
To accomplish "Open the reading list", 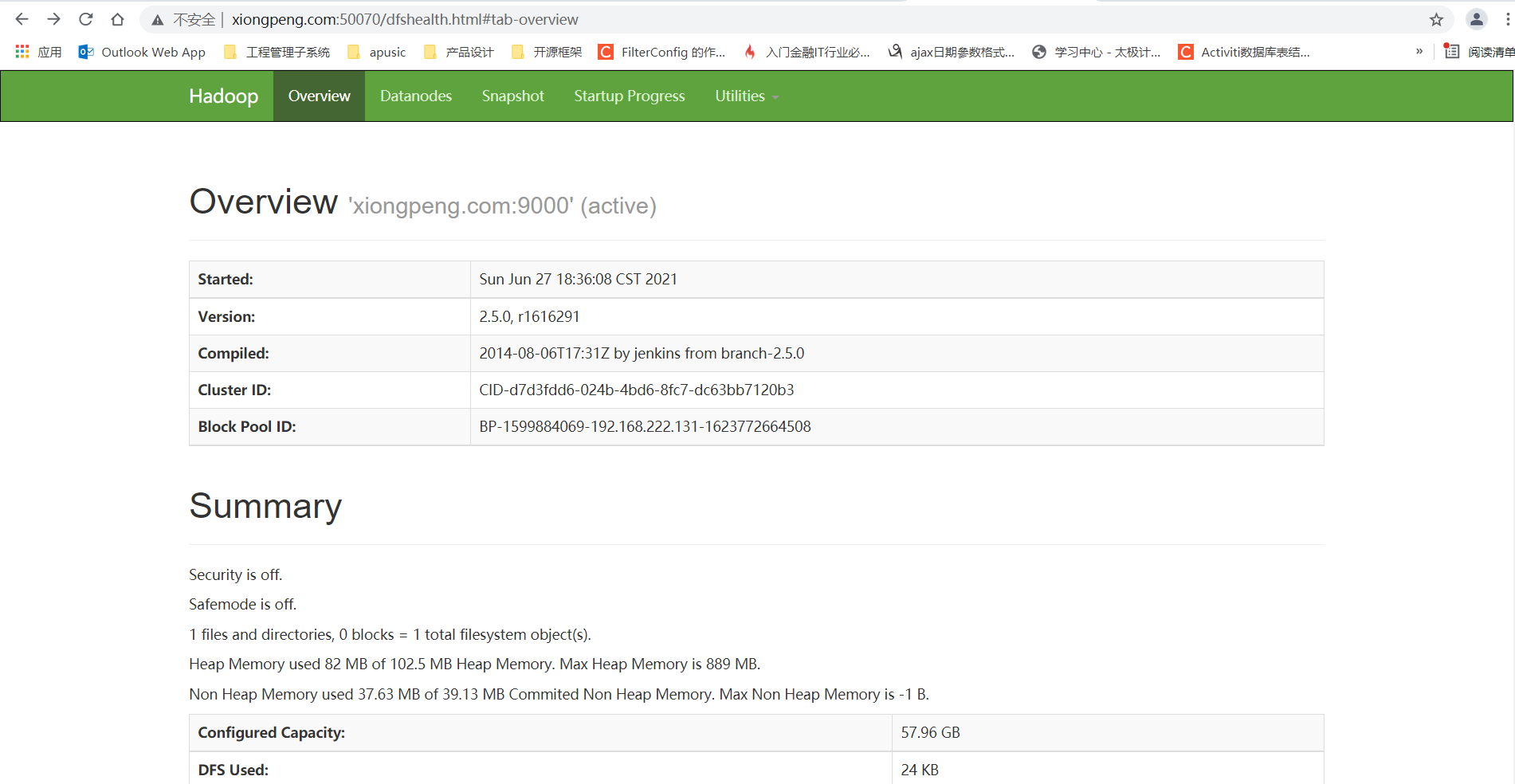I will coord(1479,52).
